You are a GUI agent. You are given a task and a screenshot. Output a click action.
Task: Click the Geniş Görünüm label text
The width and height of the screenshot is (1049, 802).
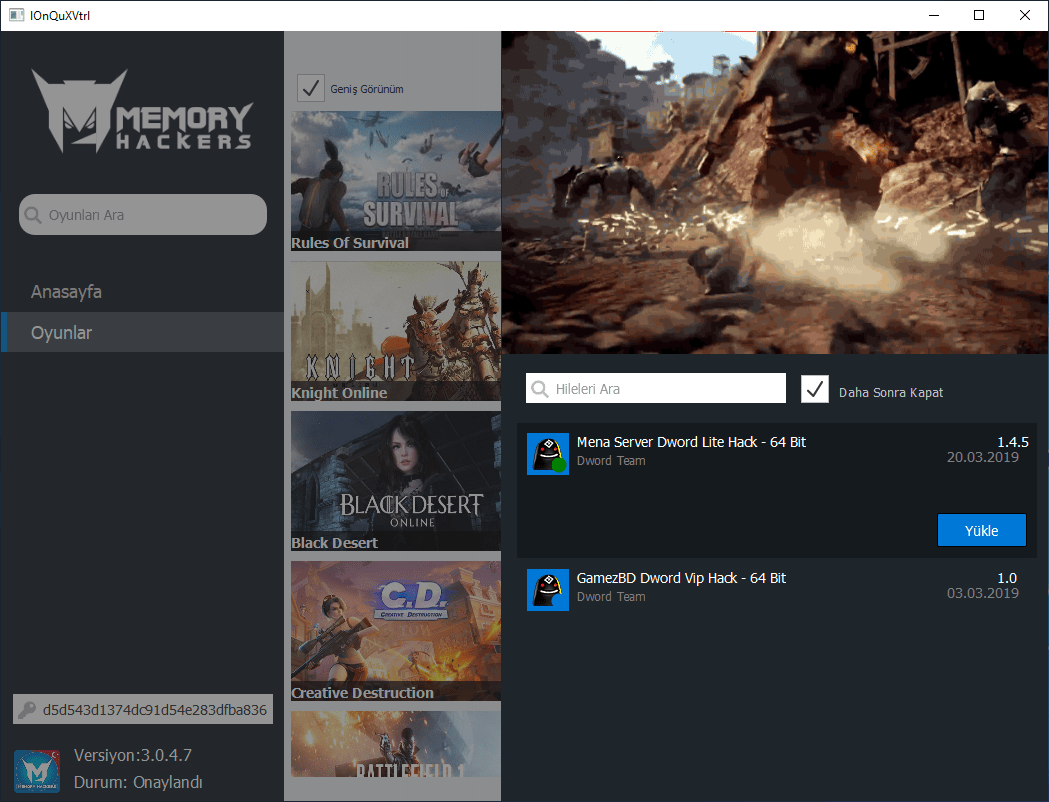367,89
